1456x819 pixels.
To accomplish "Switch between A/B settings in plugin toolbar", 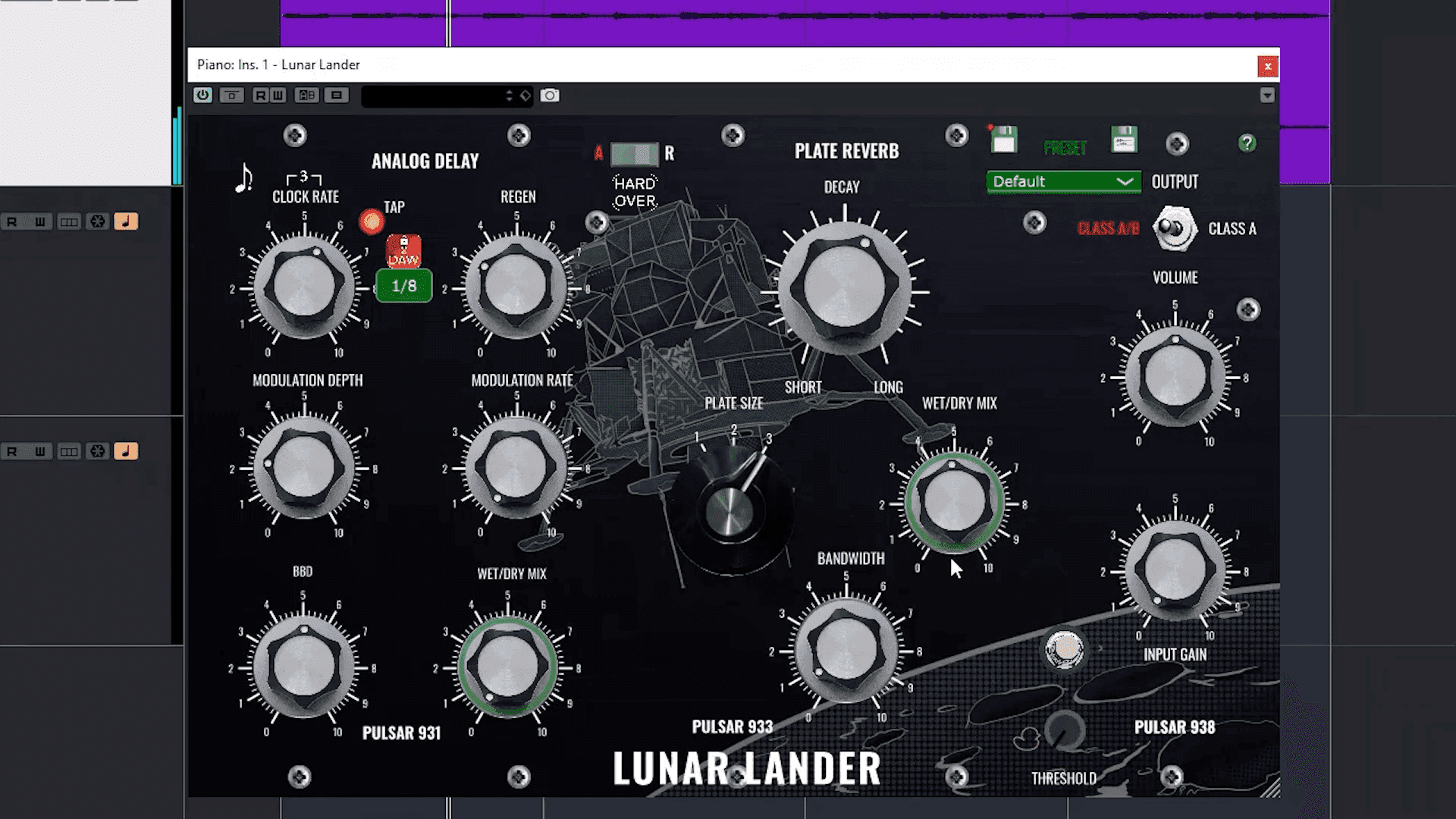I will click(307, 95).
